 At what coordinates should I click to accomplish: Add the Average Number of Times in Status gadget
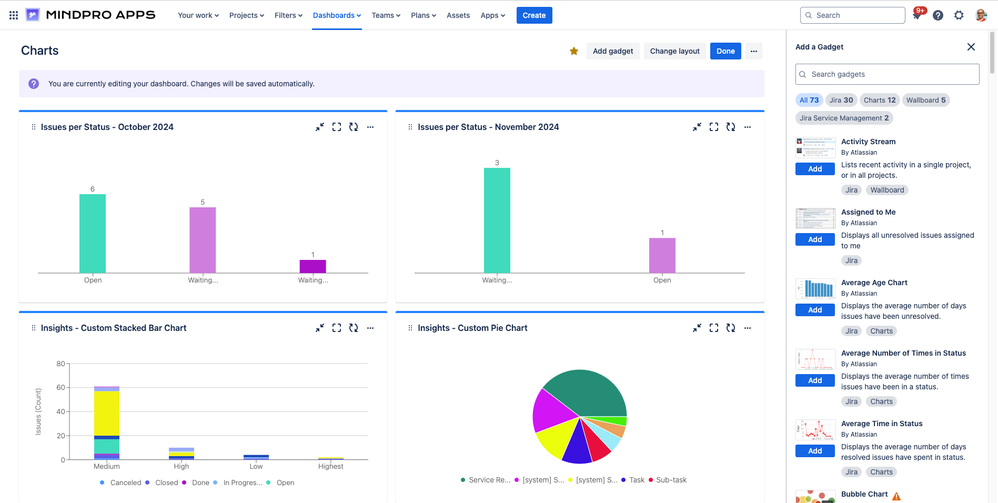(x=815, y=380)
